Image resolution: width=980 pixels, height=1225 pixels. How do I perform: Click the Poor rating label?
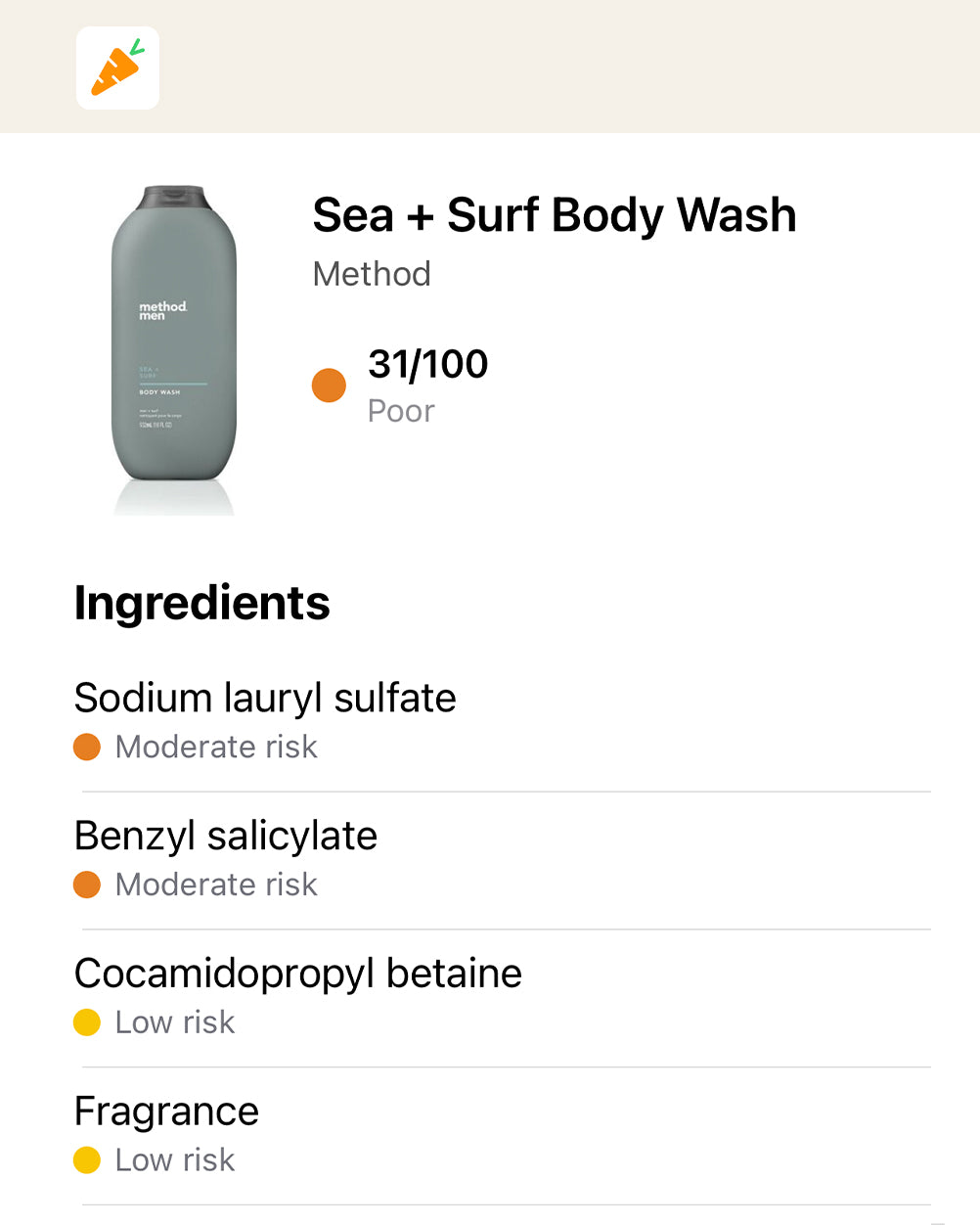401,411
